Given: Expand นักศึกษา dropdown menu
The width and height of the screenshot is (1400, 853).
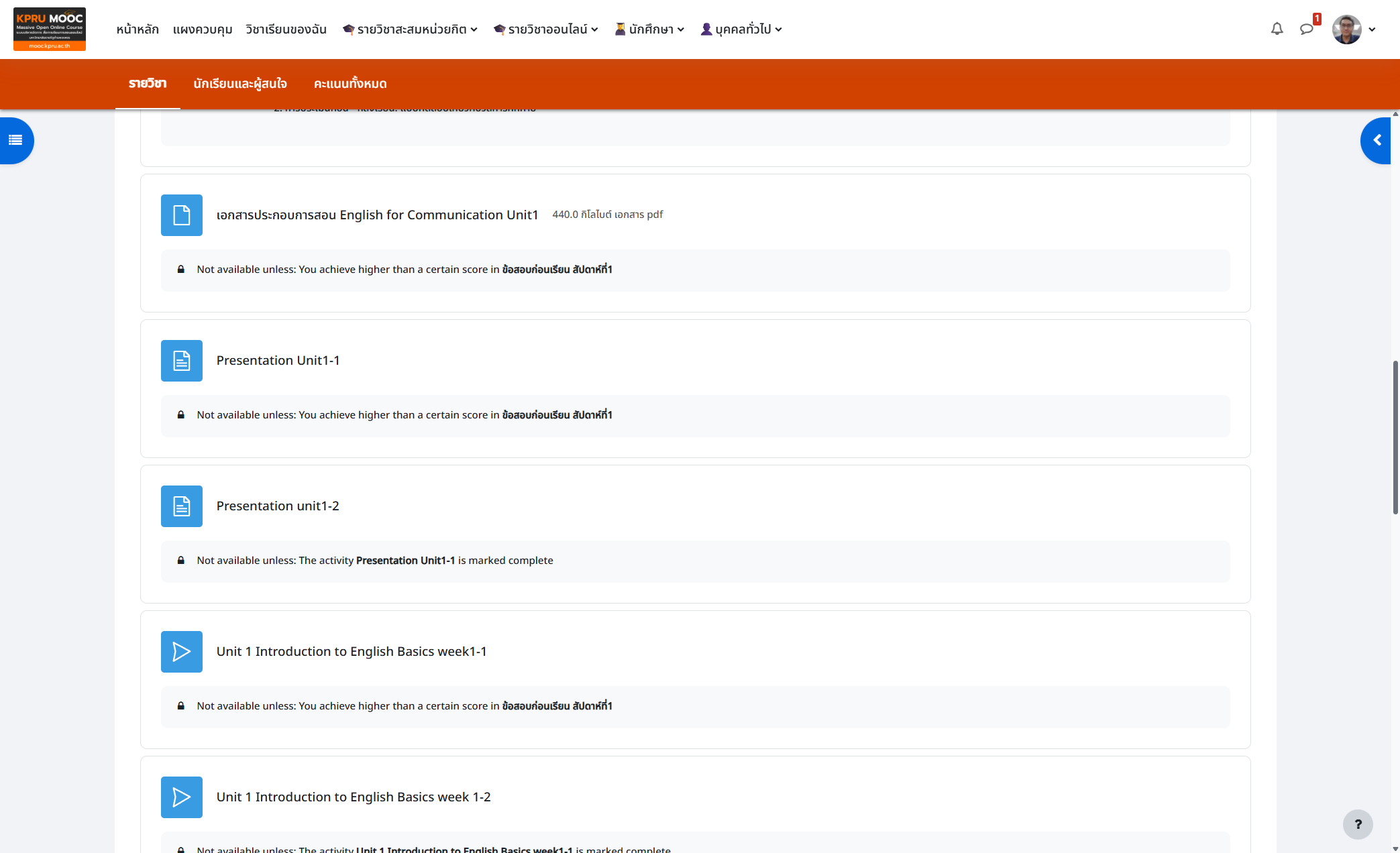Looking at the screenshot, I should tap(649, 30).
